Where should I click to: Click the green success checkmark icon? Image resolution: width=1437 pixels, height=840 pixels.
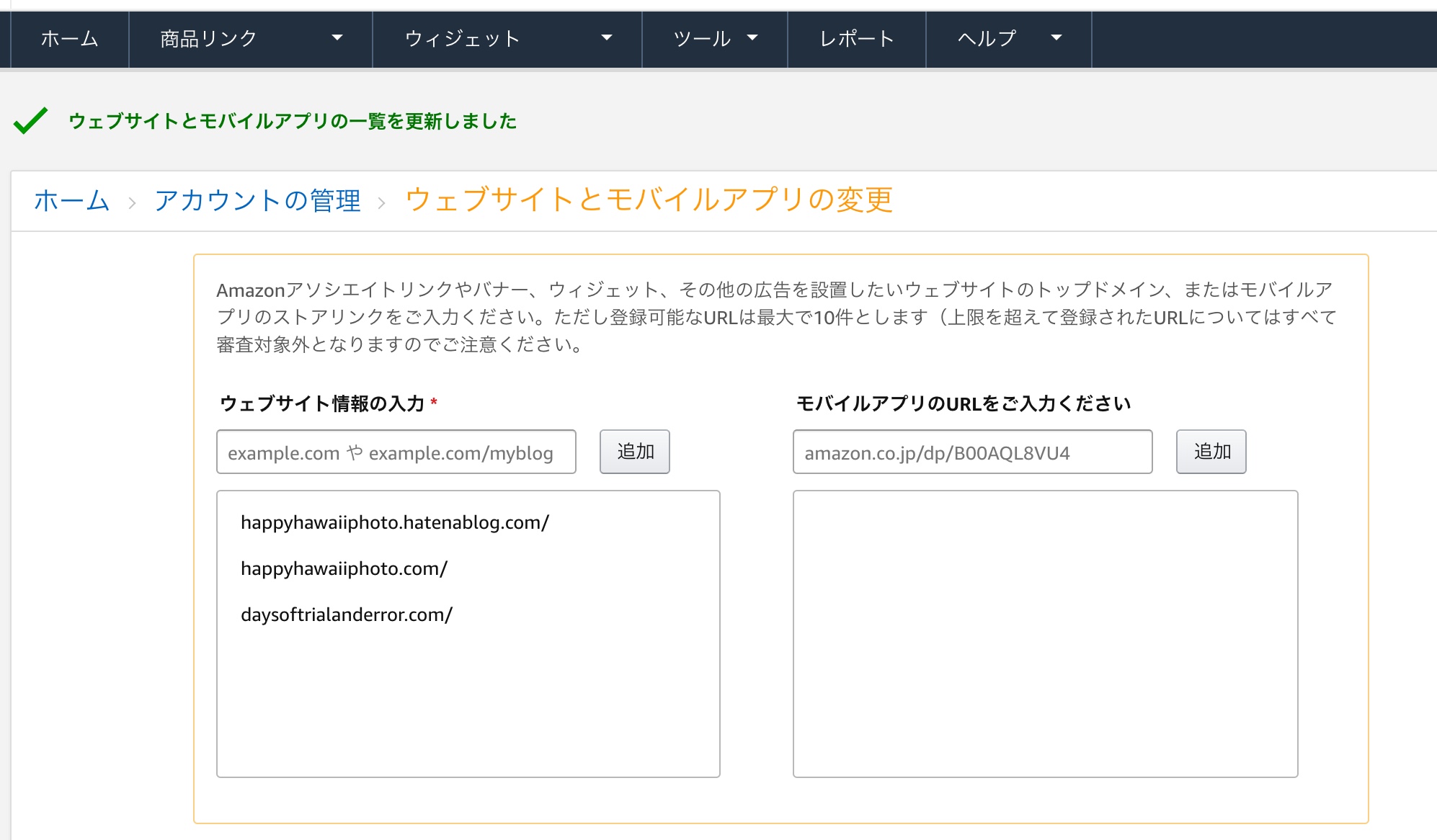pyautogui.click(x=30, y=120)
